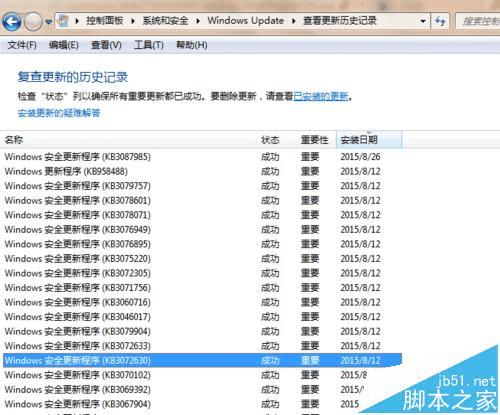
Task: Open the 文件(F) menu
Action: (22, 45)
